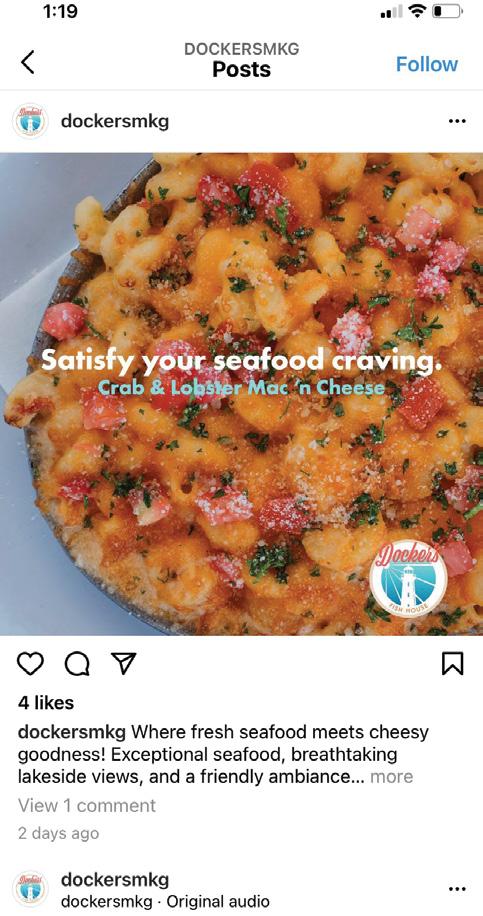Open comments with speech bubble icon

pos(77,664)
